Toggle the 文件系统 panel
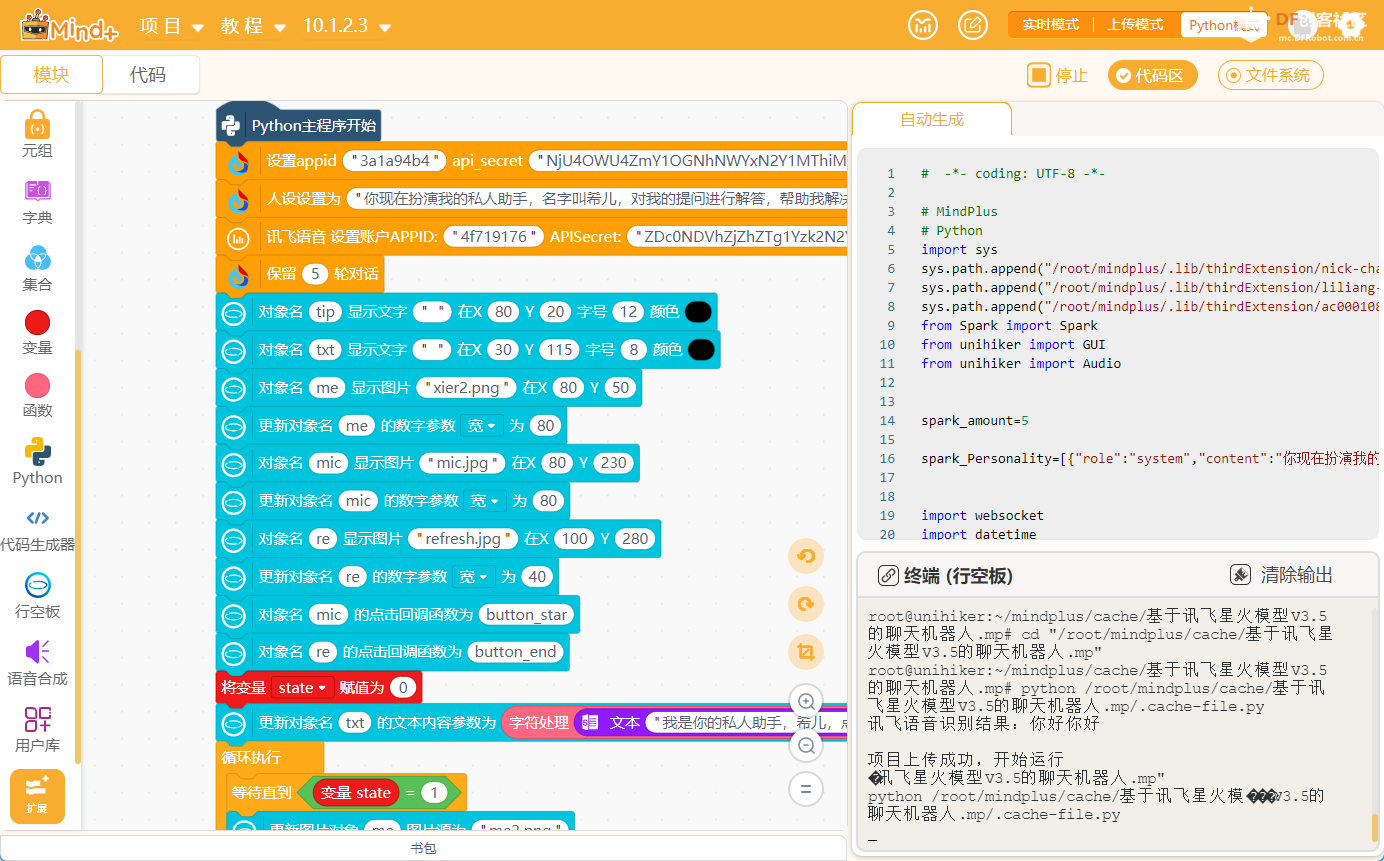The image size is (1384, 861). coord(1270,75)
